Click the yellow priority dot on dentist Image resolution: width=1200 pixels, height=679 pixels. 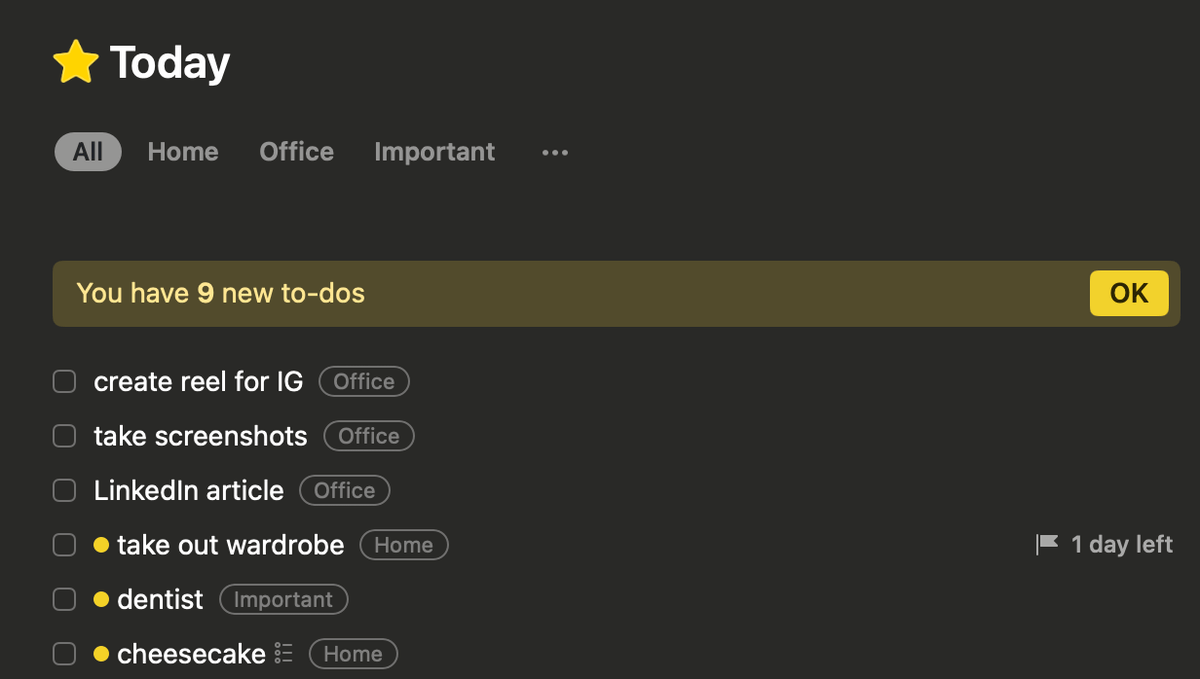(102, 599)
